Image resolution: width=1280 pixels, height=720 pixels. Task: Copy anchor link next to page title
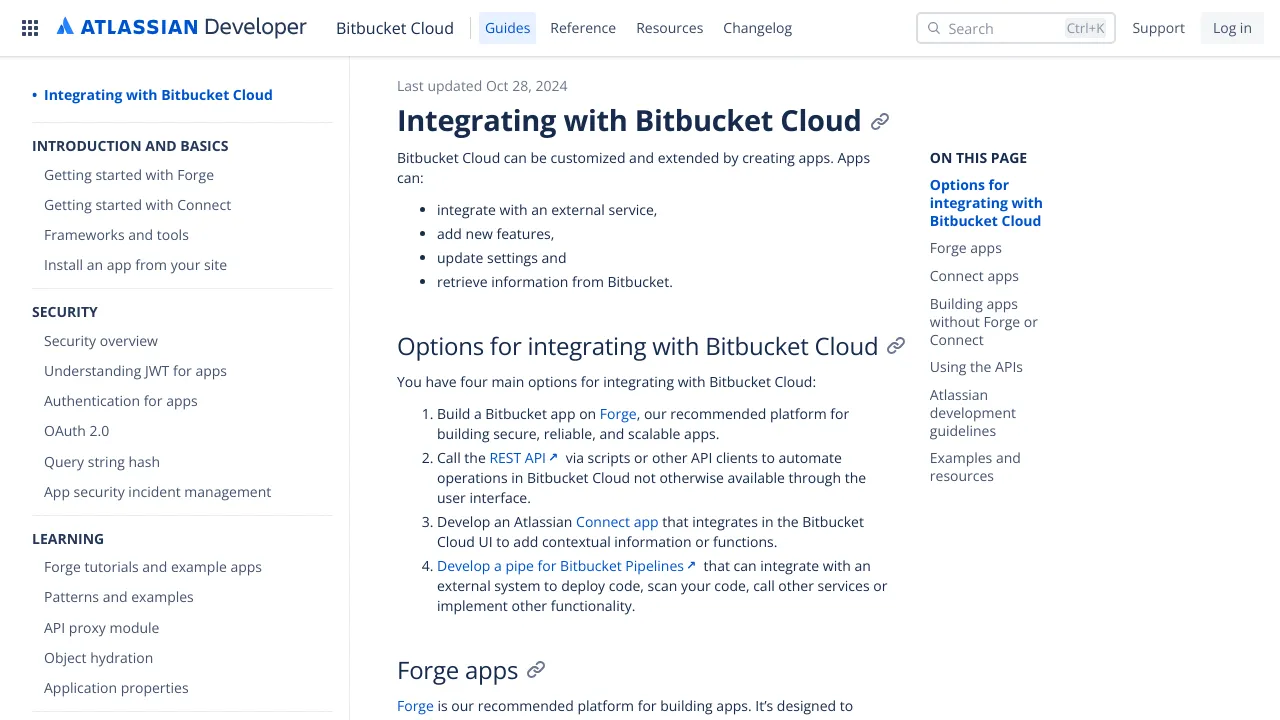[x=880, y=122]
